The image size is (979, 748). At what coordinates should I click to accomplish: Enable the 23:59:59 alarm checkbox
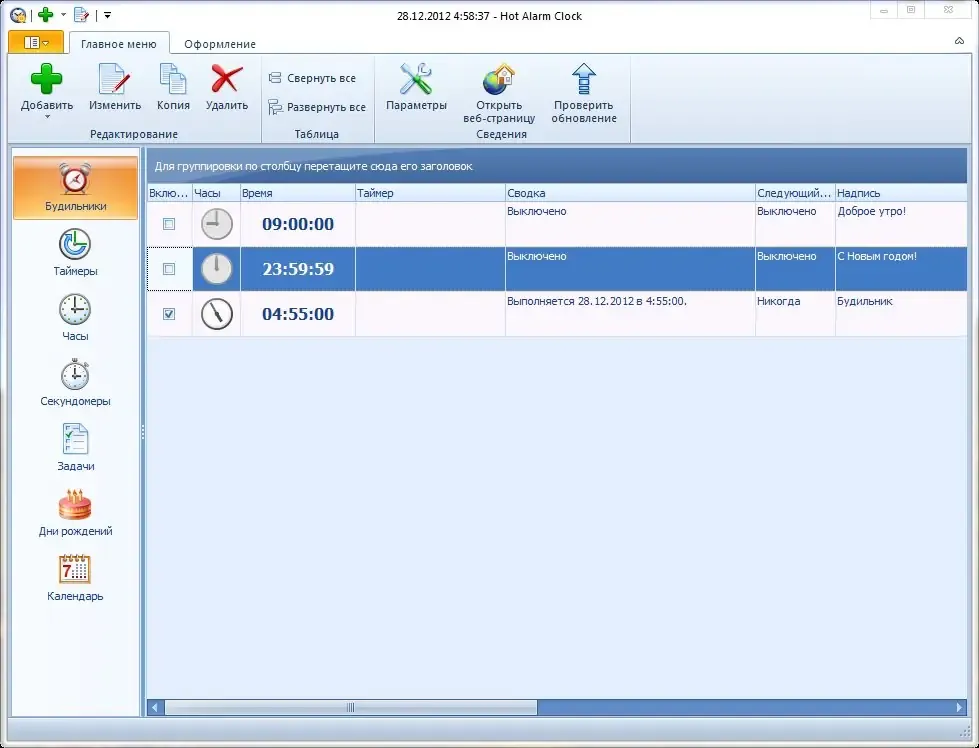click(169, 268)
